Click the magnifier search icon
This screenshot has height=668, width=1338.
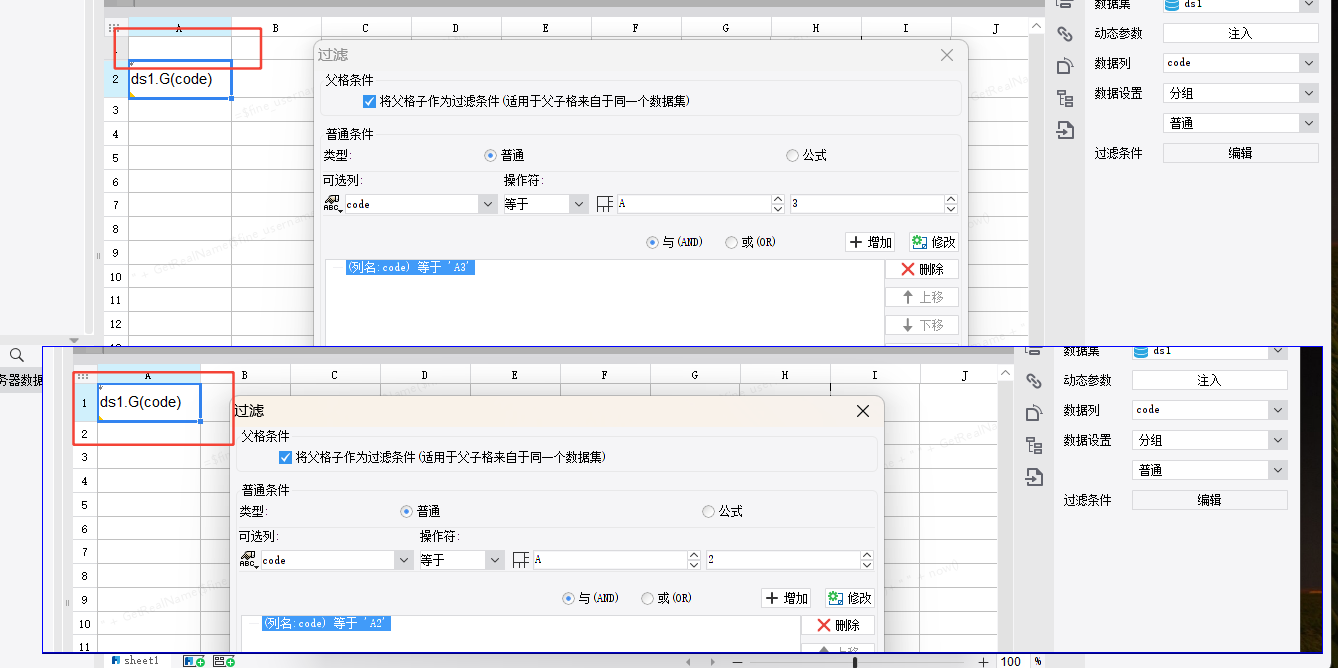(17, 355)
